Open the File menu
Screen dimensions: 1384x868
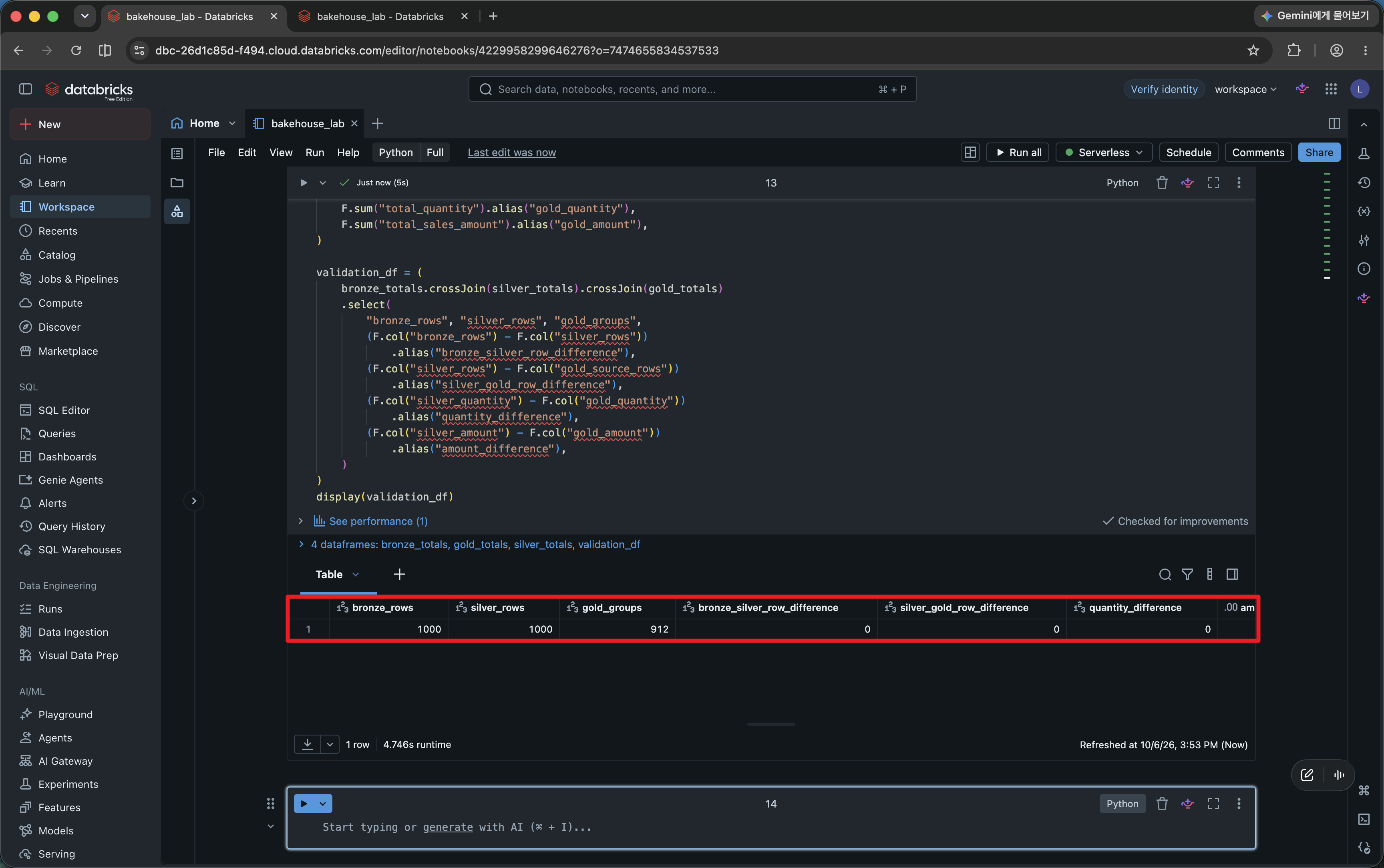point(216,152)
